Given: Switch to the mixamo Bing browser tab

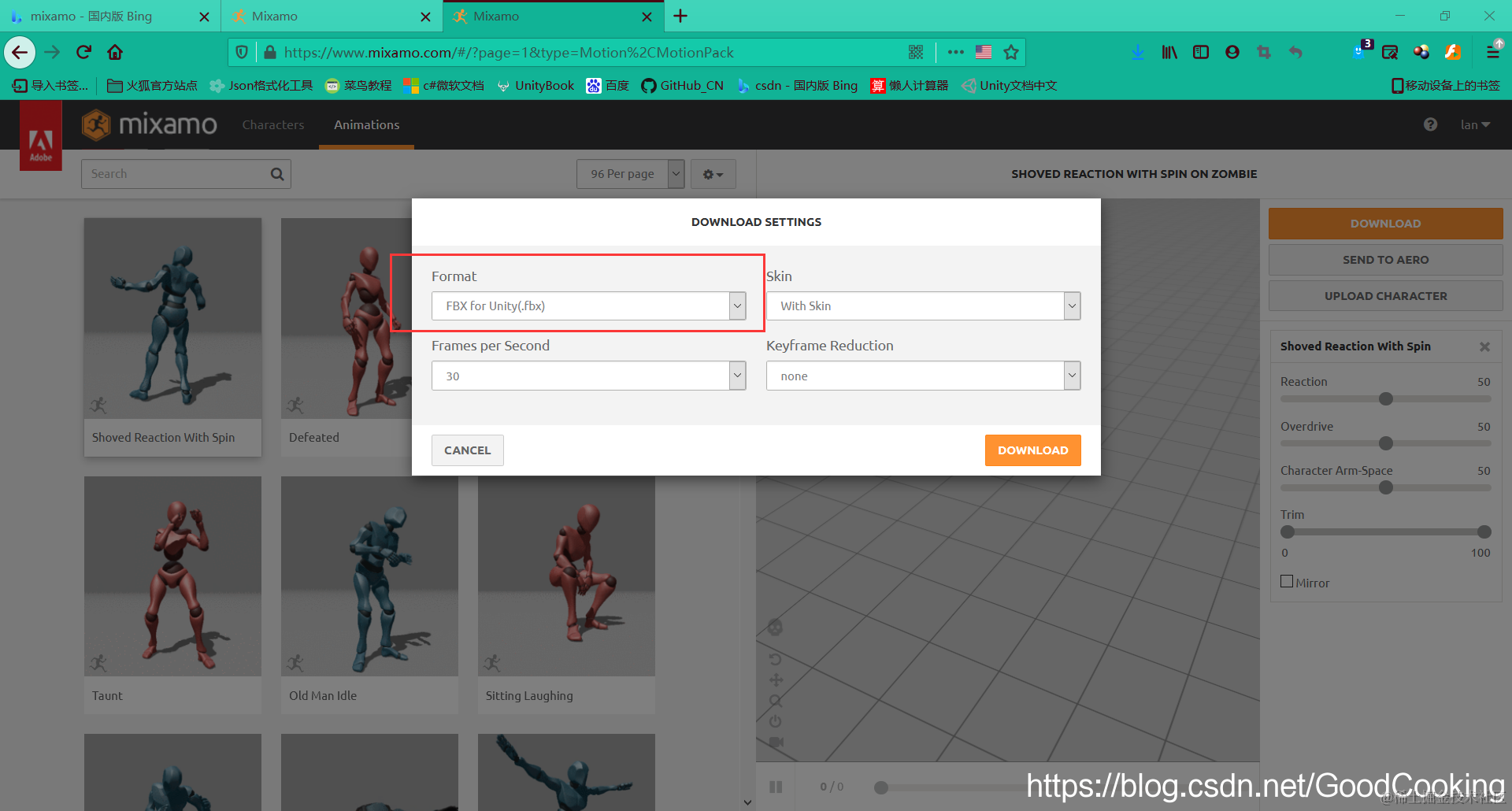Looking at the screenshot, I should pos(110,16).
